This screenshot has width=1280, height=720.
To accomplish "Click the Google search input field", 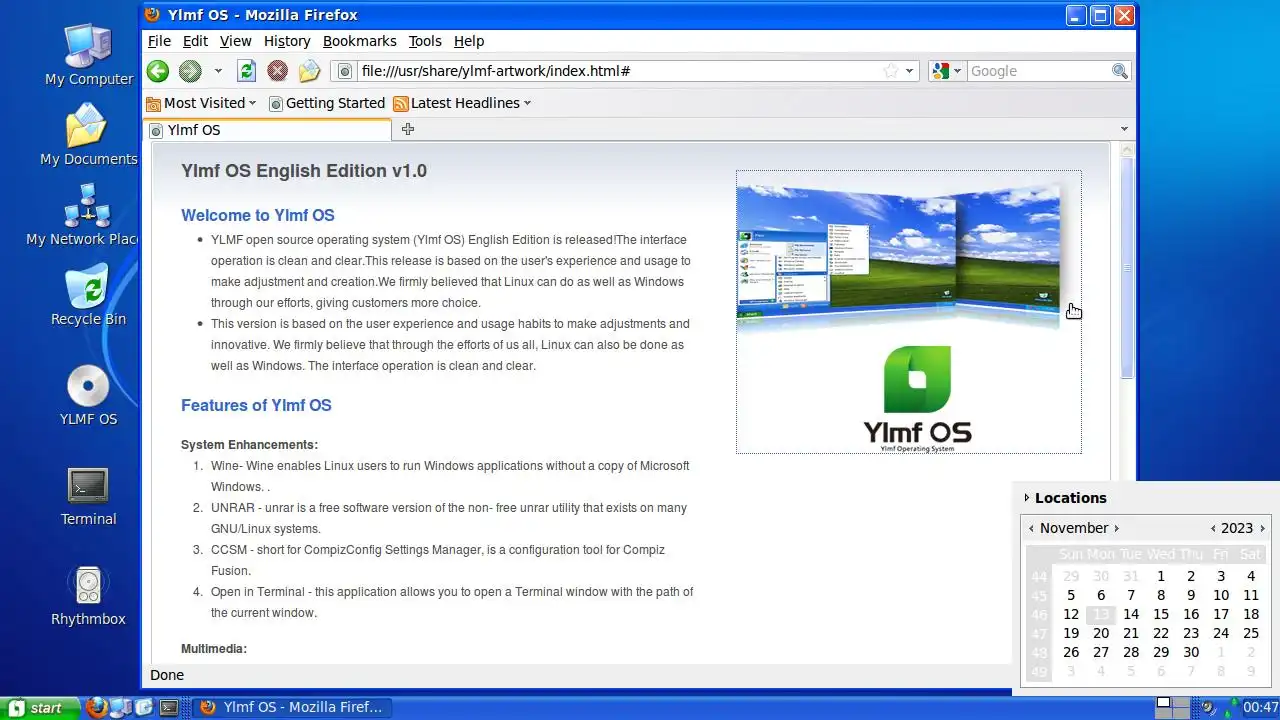I will click(1039, 71).
